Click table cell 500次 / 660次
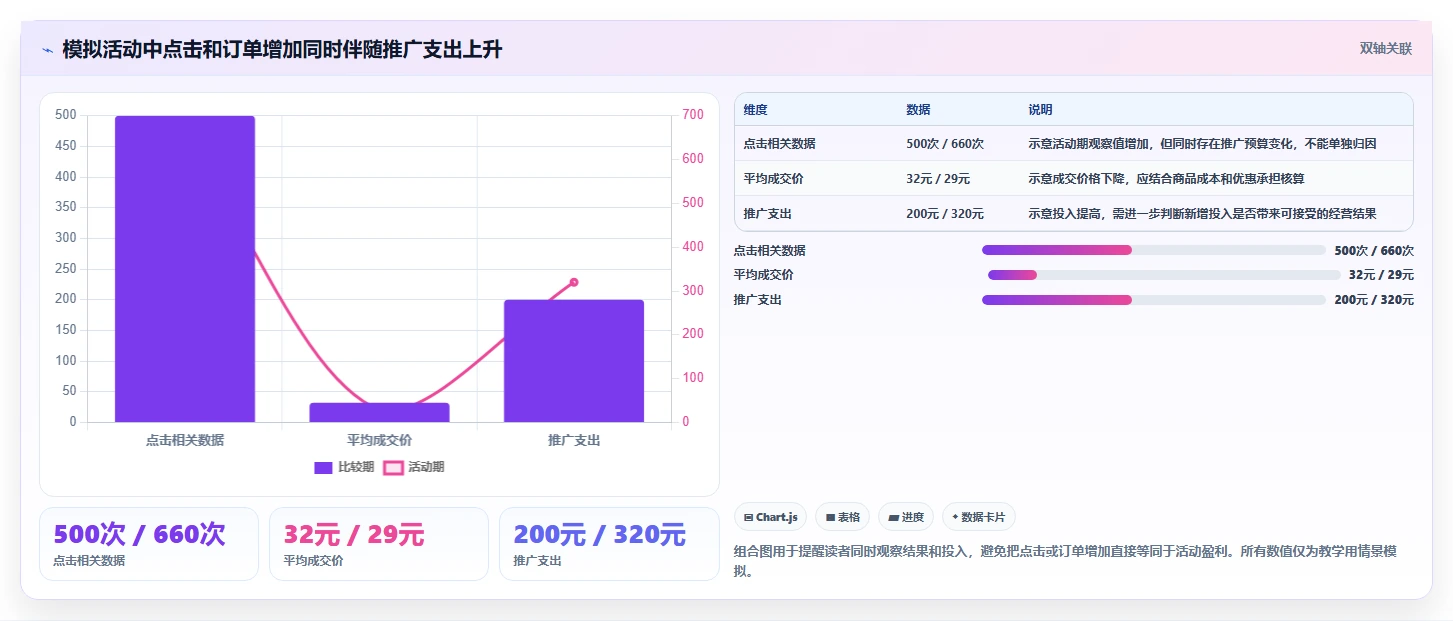 pyautogui.click(x=945, y=144)
